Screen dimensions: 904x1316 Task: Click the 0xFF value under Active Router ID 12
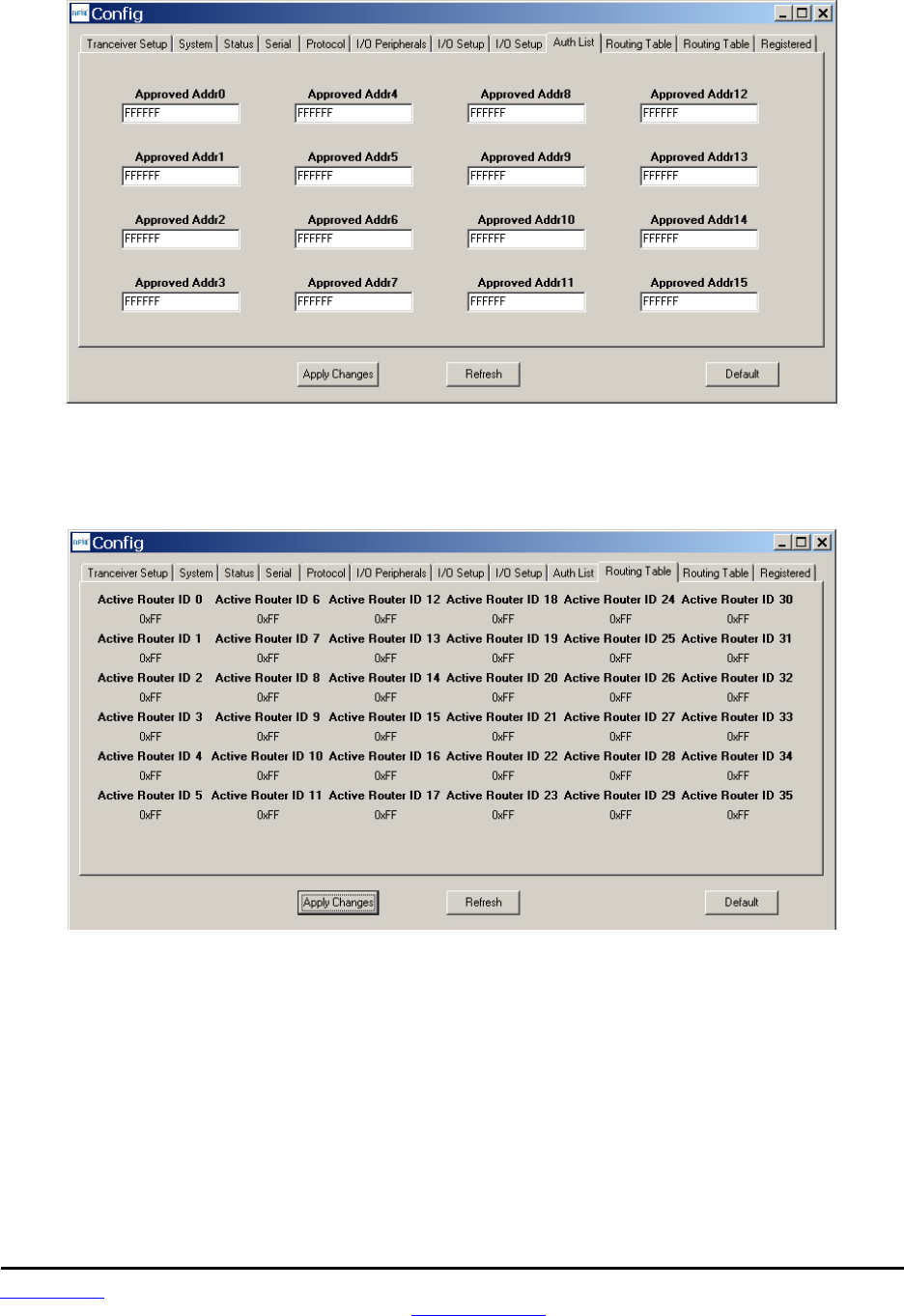pos(385,620)
